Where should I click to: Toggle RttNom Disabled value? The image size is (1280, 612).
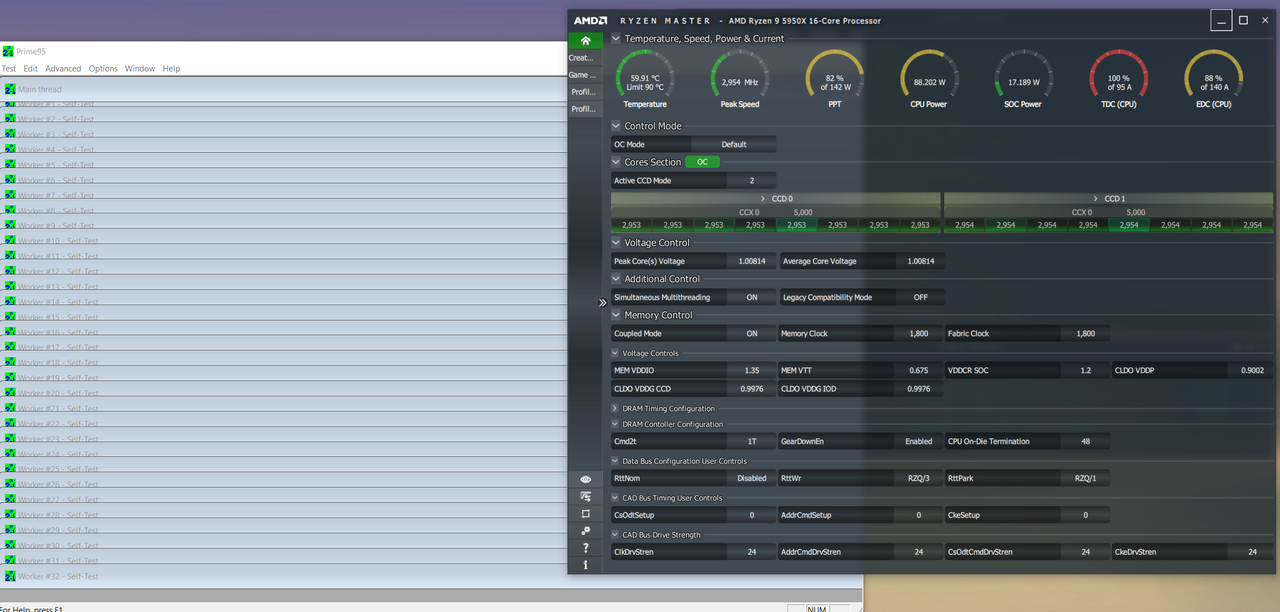[752, 478]
